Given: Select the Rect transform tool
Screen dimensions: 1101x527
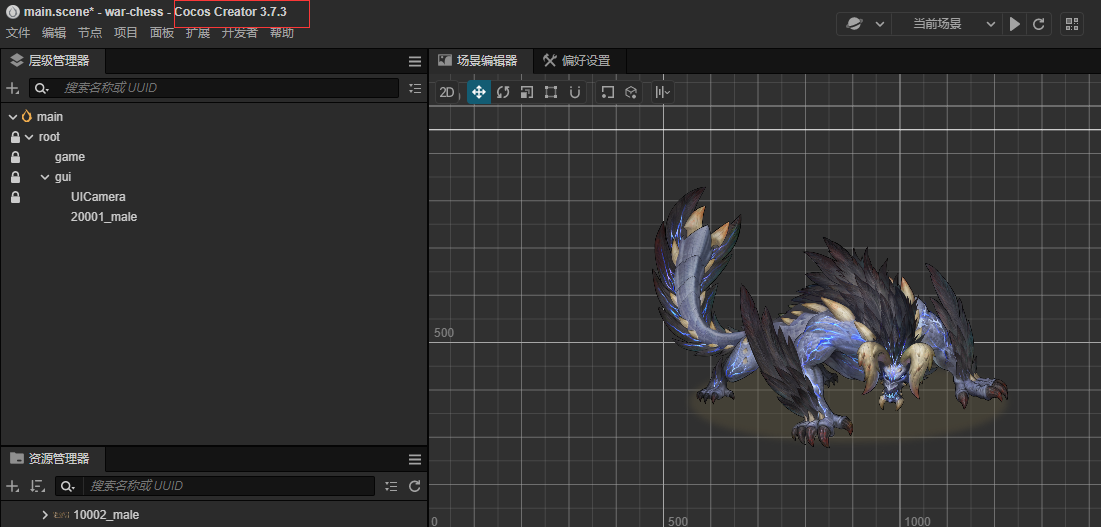Looking at the screenshot, I should point(551,92).
